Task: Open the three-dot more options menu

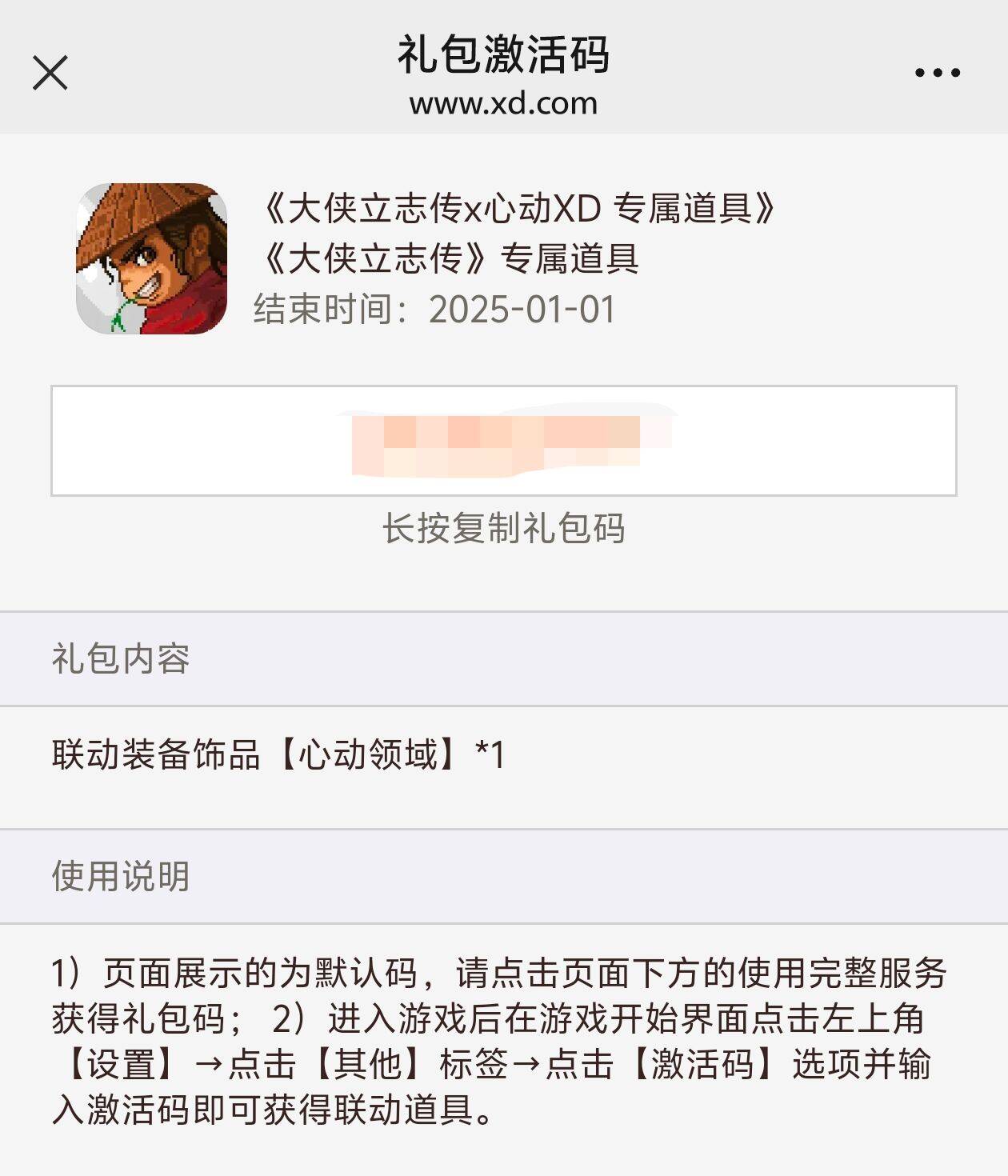Action: (937, 73)
